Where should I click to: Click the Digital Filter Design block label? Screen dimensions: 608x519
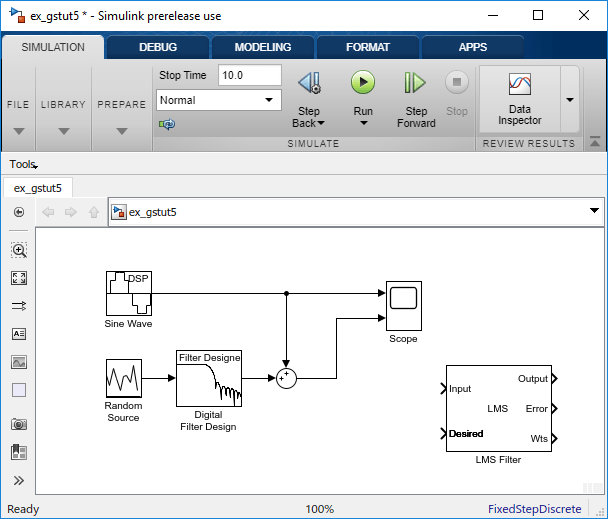click(x=208, y=420)
